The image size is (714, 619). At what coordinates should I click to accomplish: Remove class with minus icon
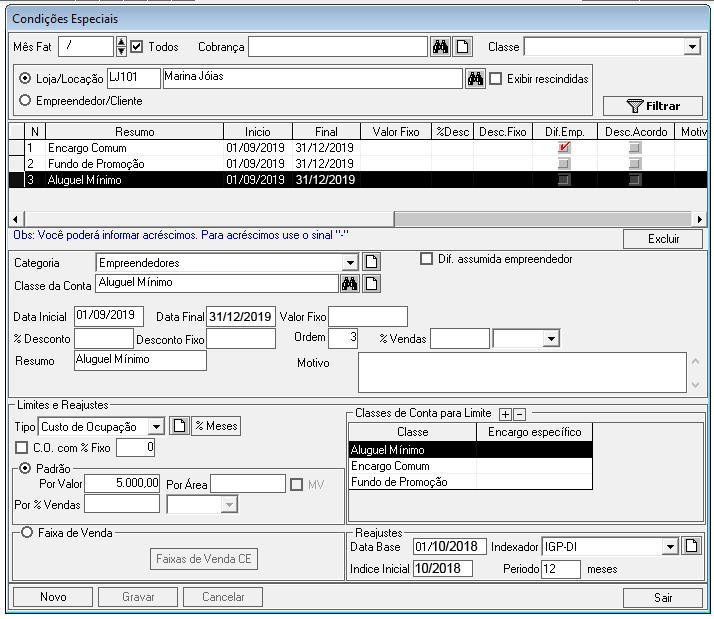pos(519,414)
